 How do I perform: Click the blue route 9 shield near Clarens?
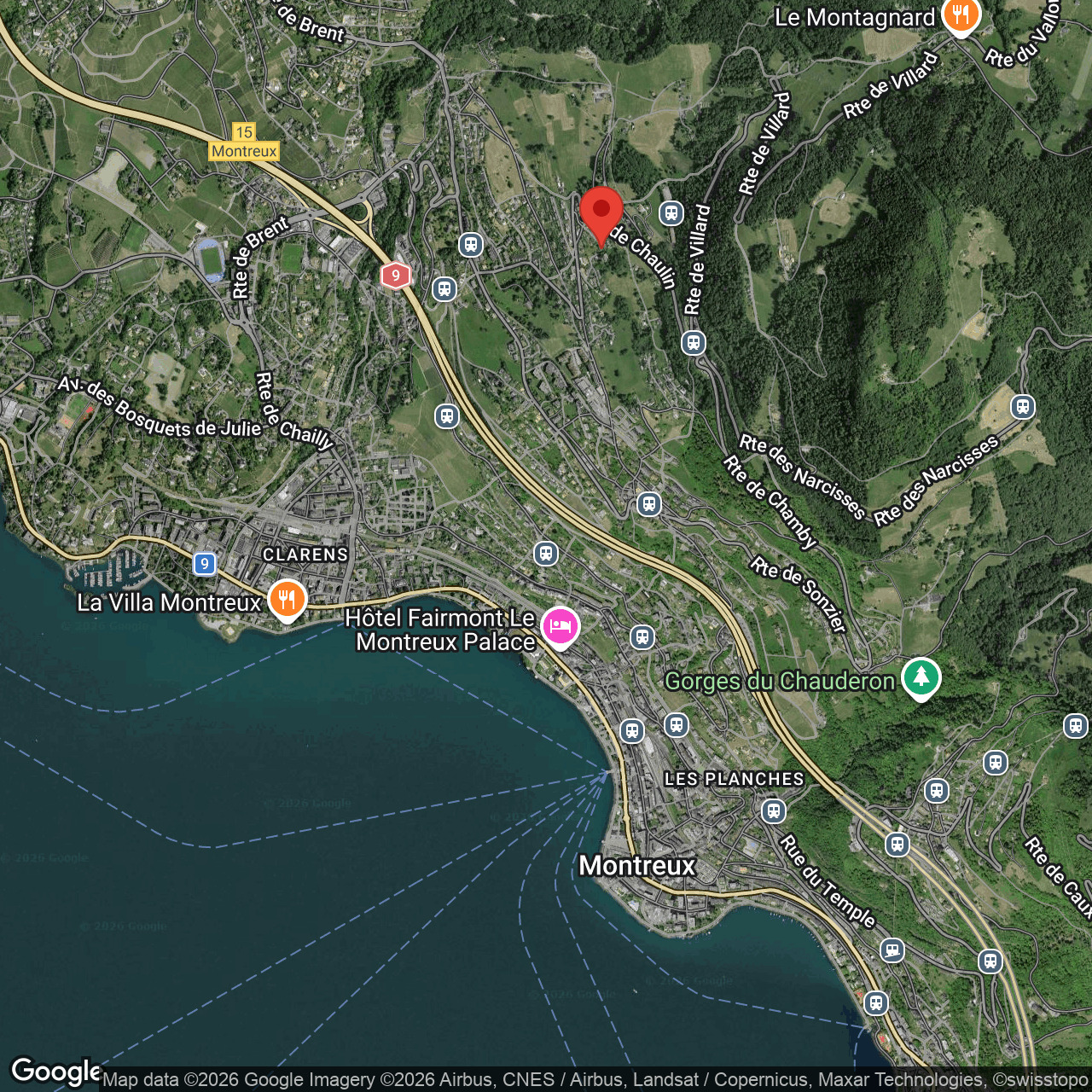tap(204, 564)
